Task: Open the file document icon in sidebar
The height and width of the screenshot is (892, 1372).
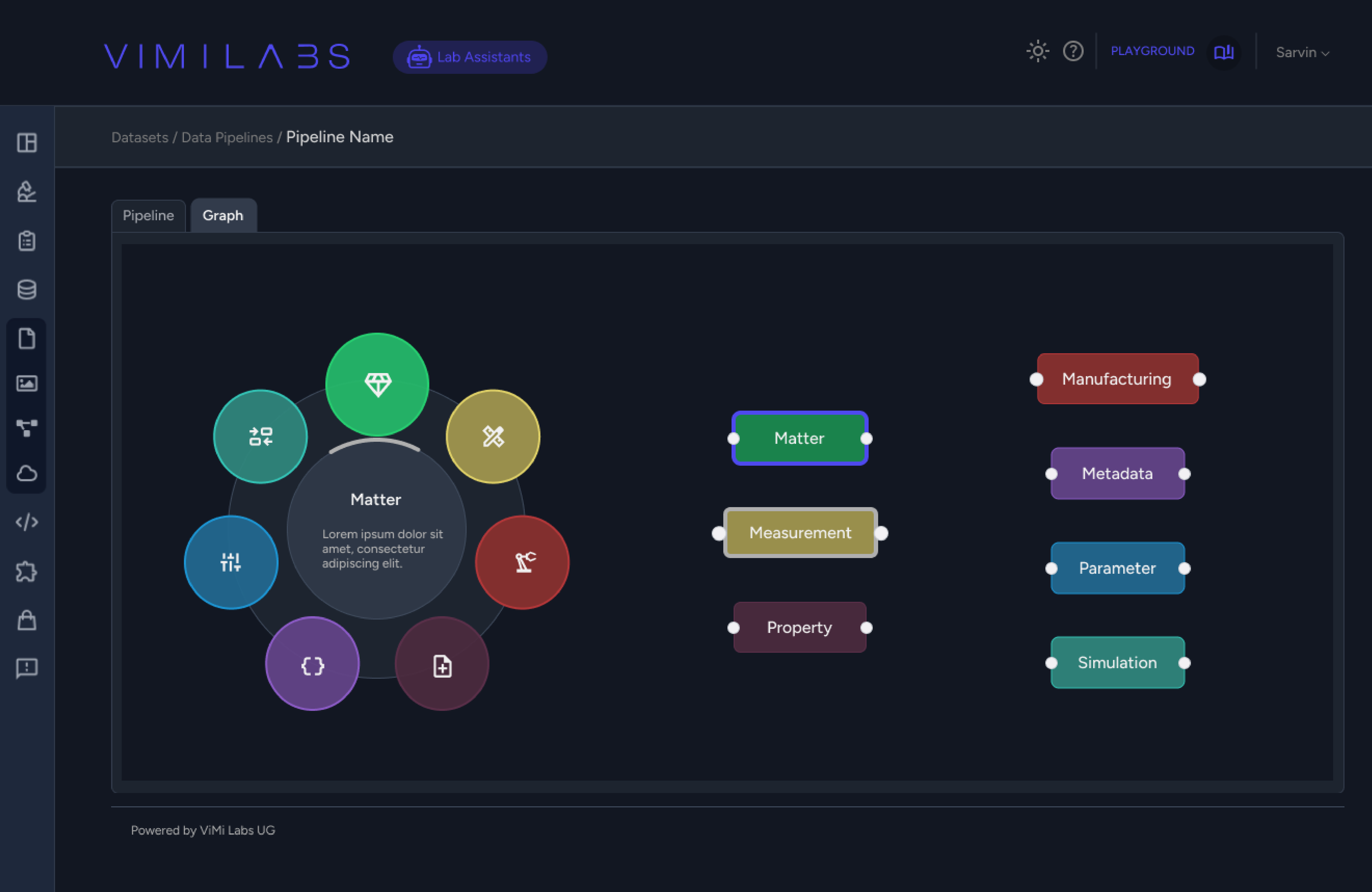Action: [27, 339]
